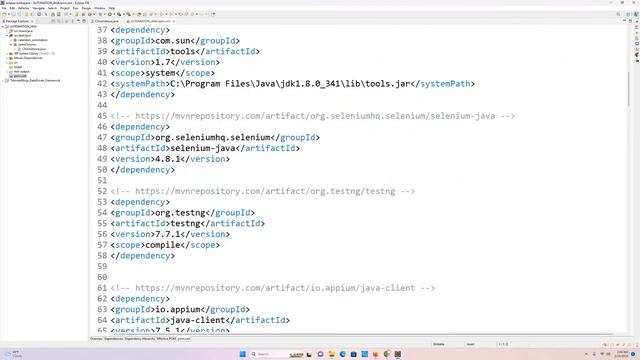640x360 pixels.
Task: Click the editor's vertical scrollbar
Action: tap(629, 88)
